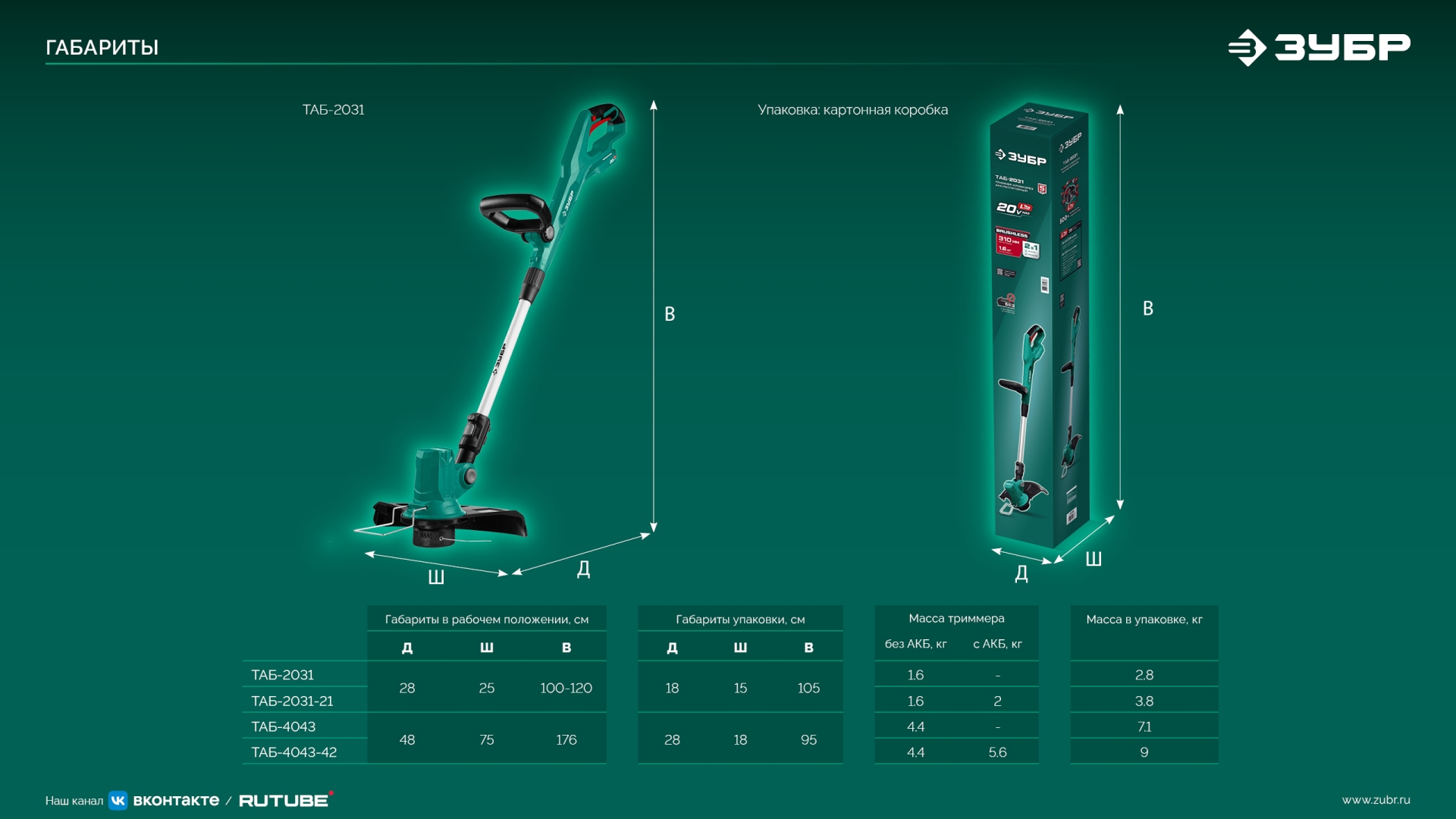Select the ТАБ-2031 row in the table
This screenshot has width=1456, height=819.
(283, 675)
